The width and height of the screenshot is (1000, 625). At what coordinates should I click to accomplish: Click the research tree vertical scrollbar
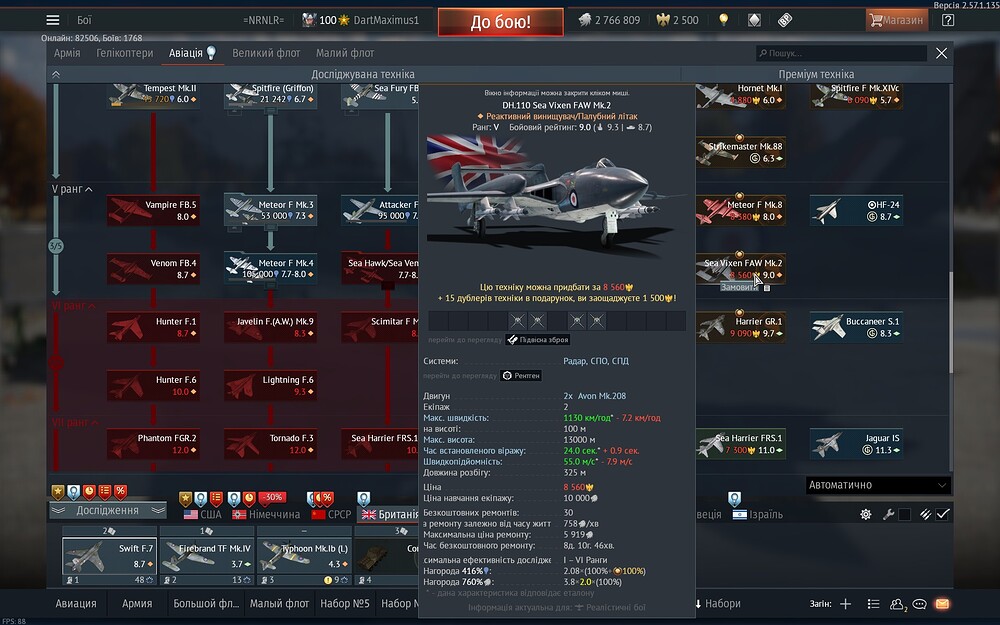[x=951, y=322]
